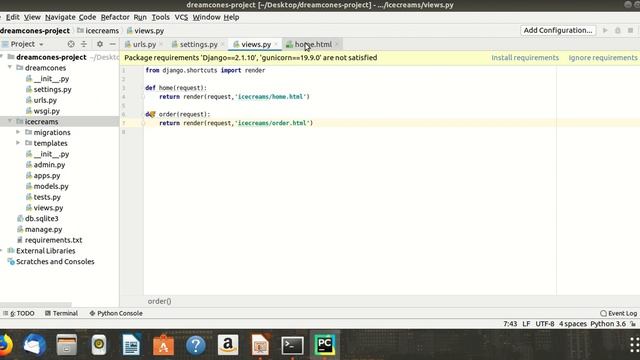The image size is (640, 360).
Task: Select models.py in icecreams
Action: [x=51, y=186]
